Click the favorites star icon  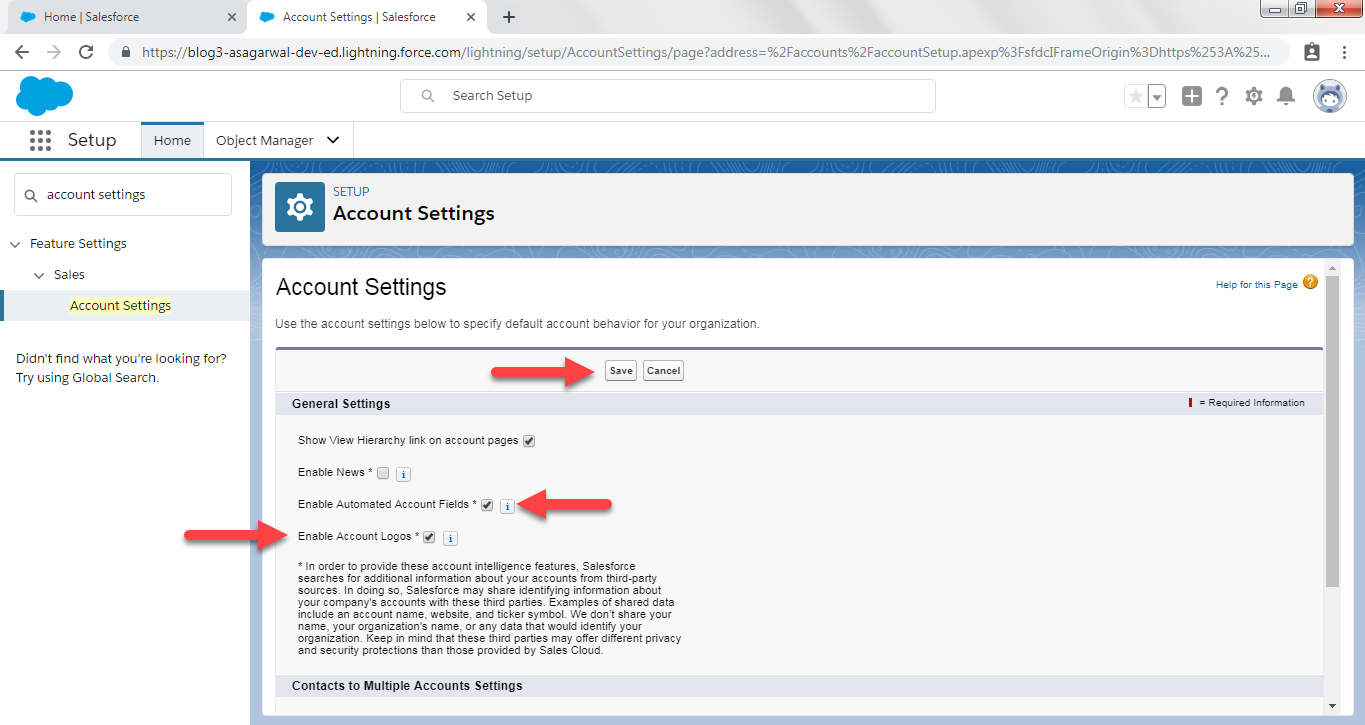1135,96
